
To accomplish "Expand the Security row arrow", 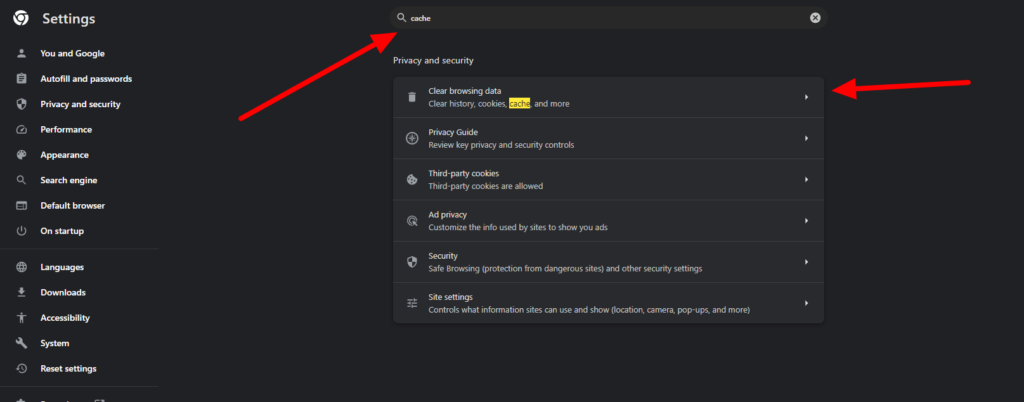I will [x=807, y=262].
